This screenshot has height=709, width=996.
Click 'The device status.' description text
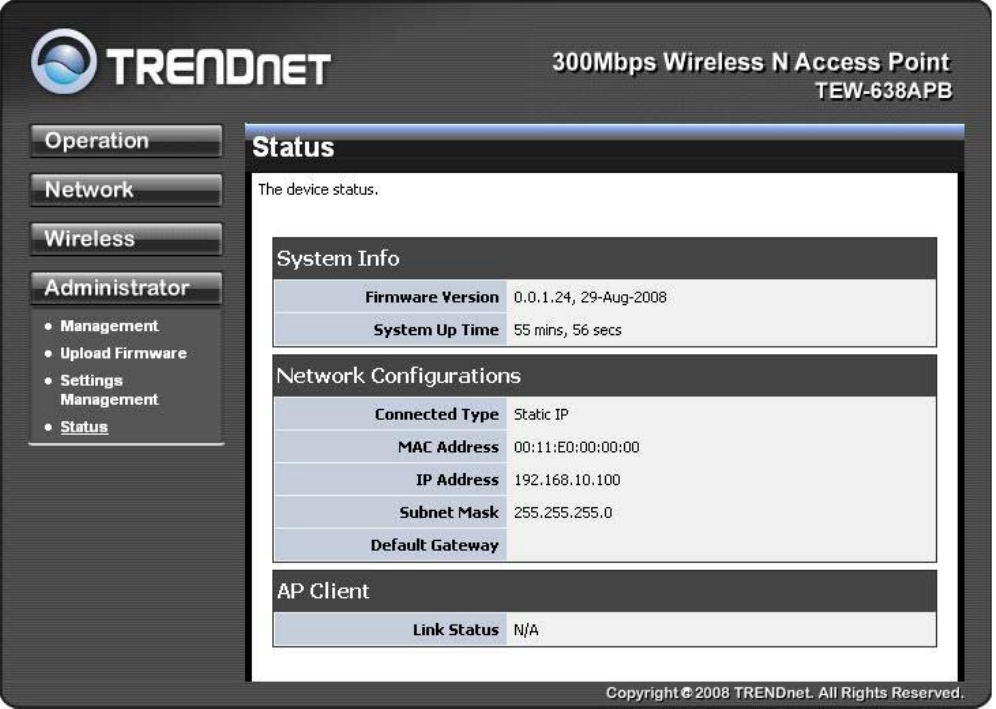coord(318,189)
